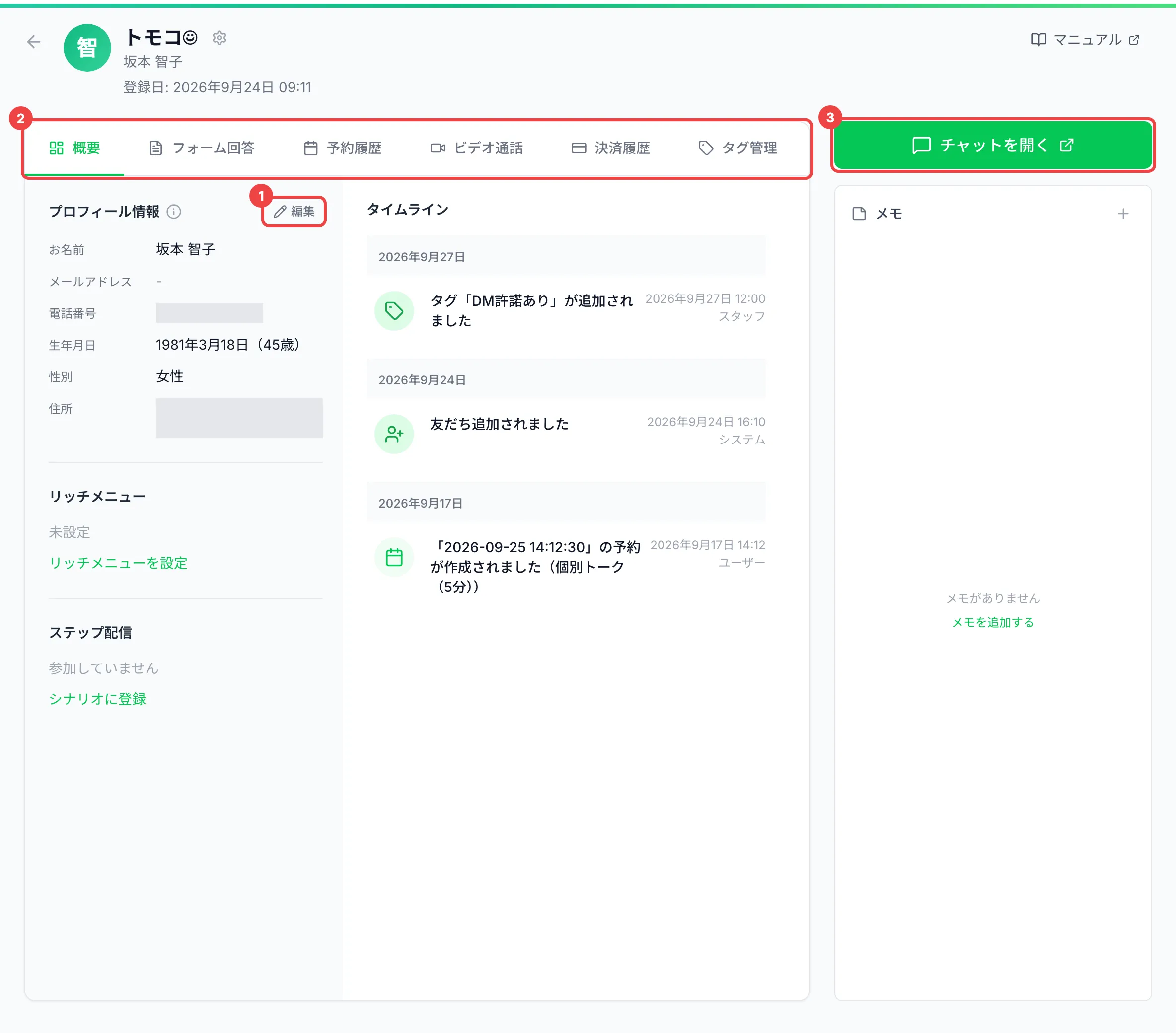Select the タグ「DM許諾あり」が追加されました text
The width and height of the screenshot is (1176, 1033).
[x=531, y=310]
